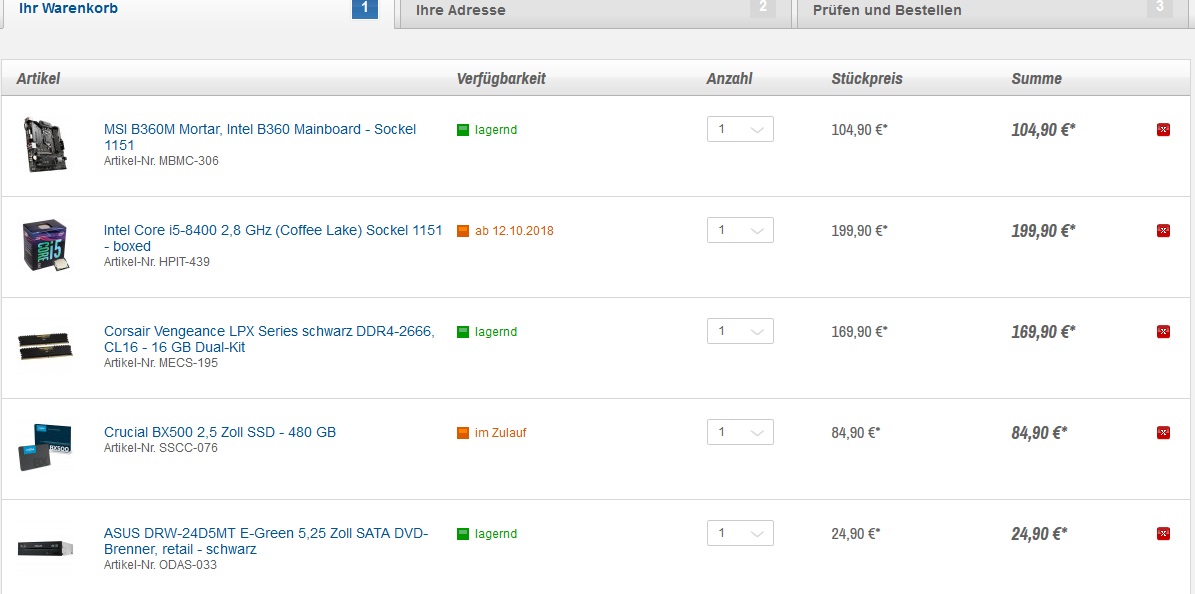Click Intel Core i5 box thumbnail
1195x594 pixels.
click(45, 245)
